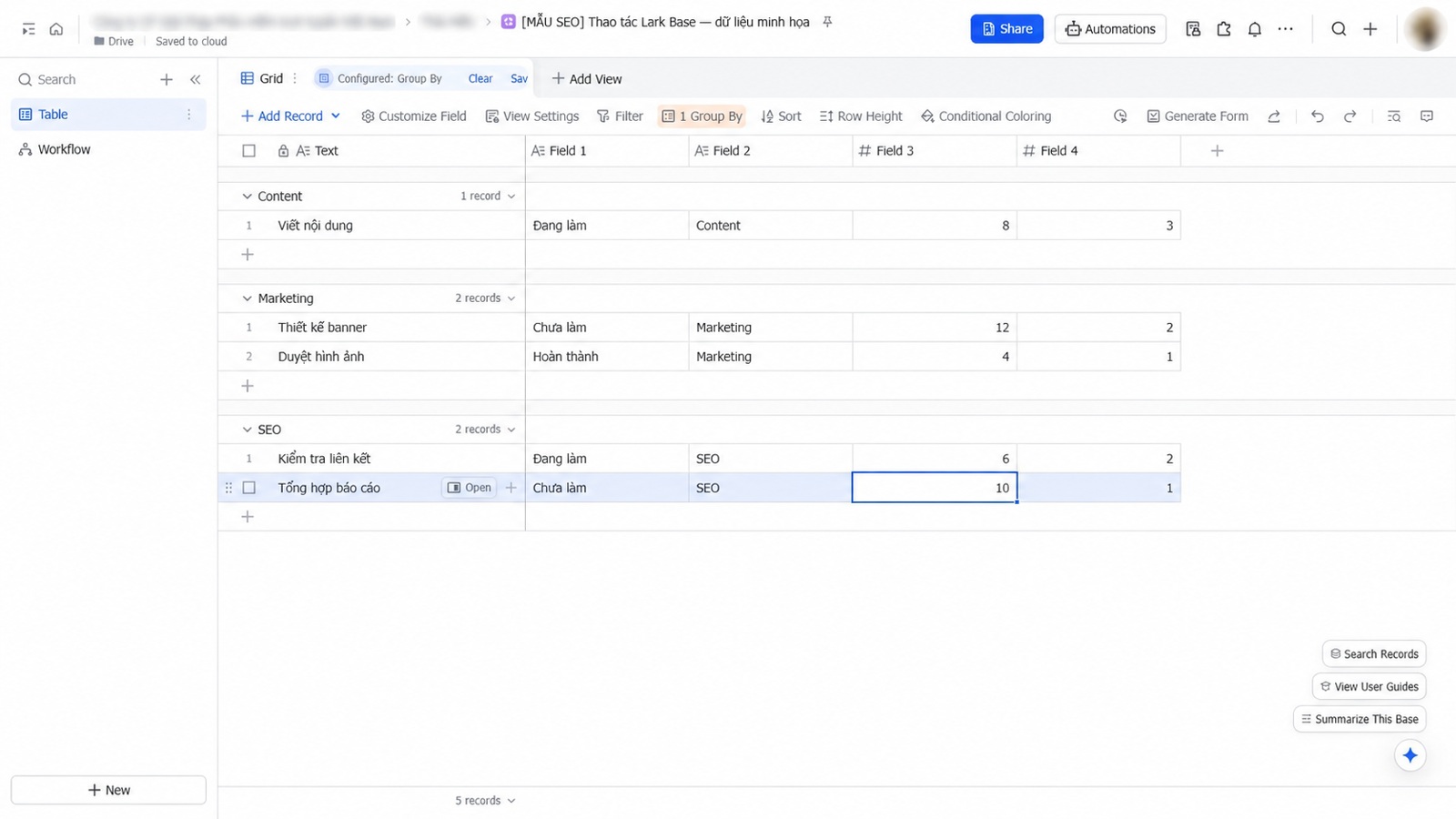Select Table in the sidebar

[x=108, y=115]
